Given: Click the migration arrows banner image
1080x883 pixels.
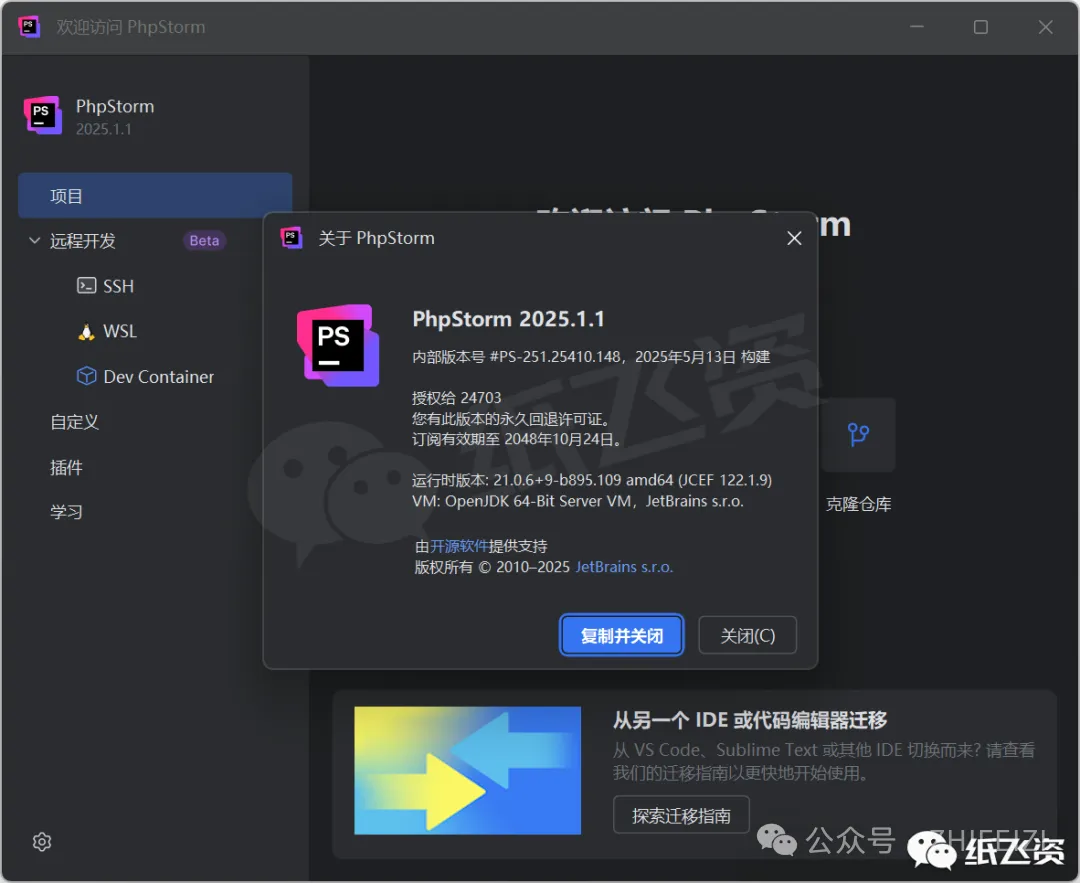Looking at the screenshot, I should (x=468, y=770).
